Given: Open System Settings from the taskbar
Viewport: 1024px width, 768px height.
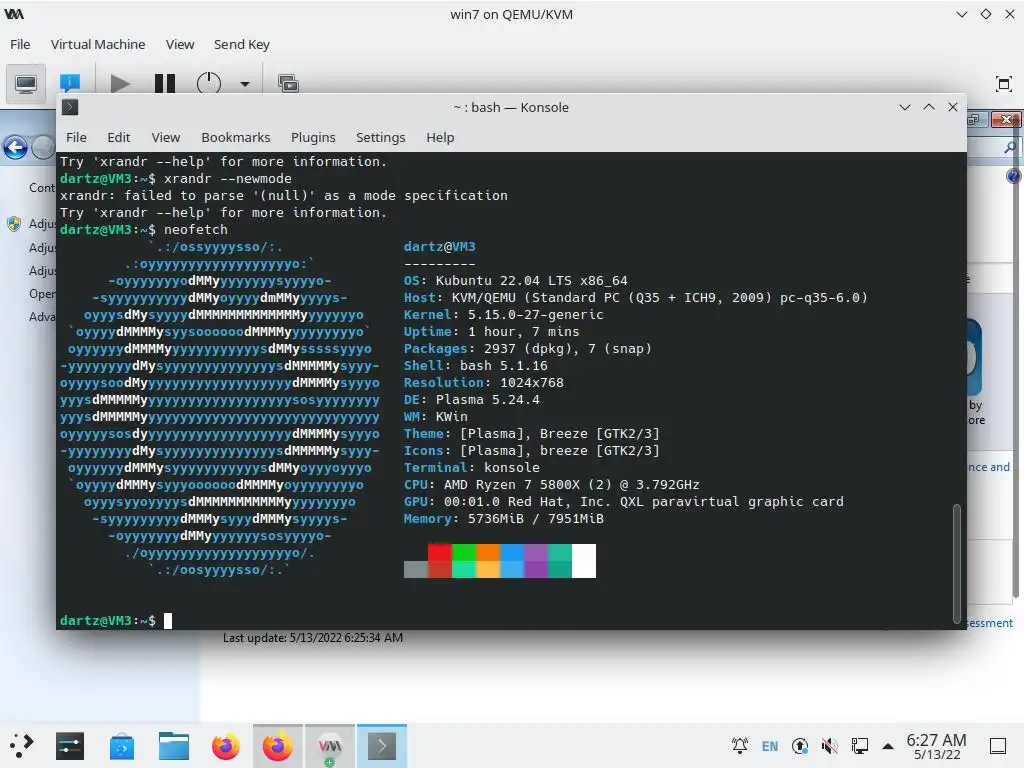Looking at the screenshot, I should (x=70, y=746).
